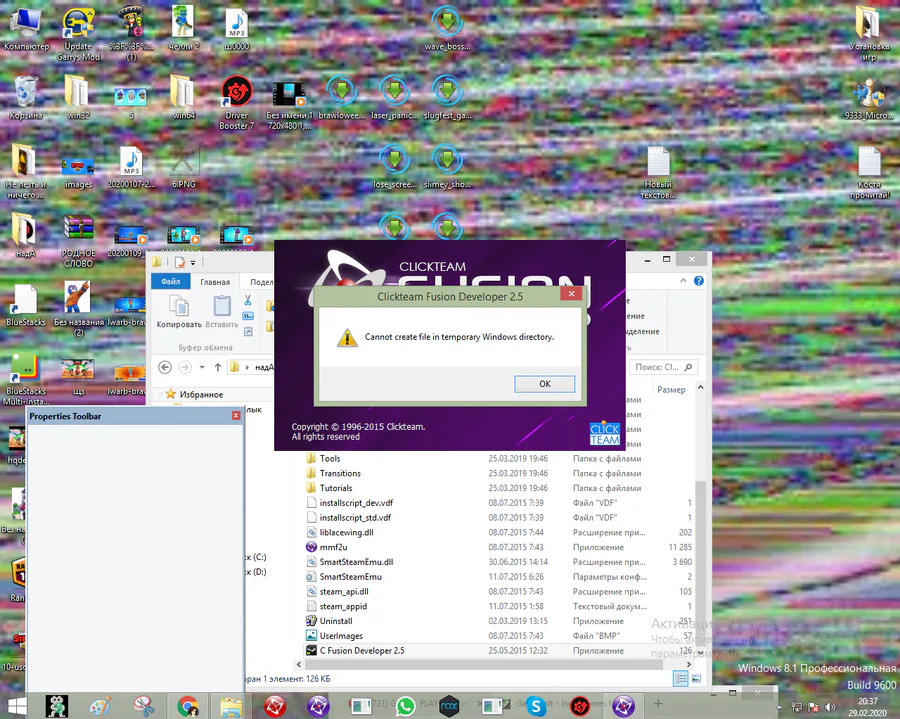
Task: Open Nox player from the taskbar
Action: click(x=449, y=706)
